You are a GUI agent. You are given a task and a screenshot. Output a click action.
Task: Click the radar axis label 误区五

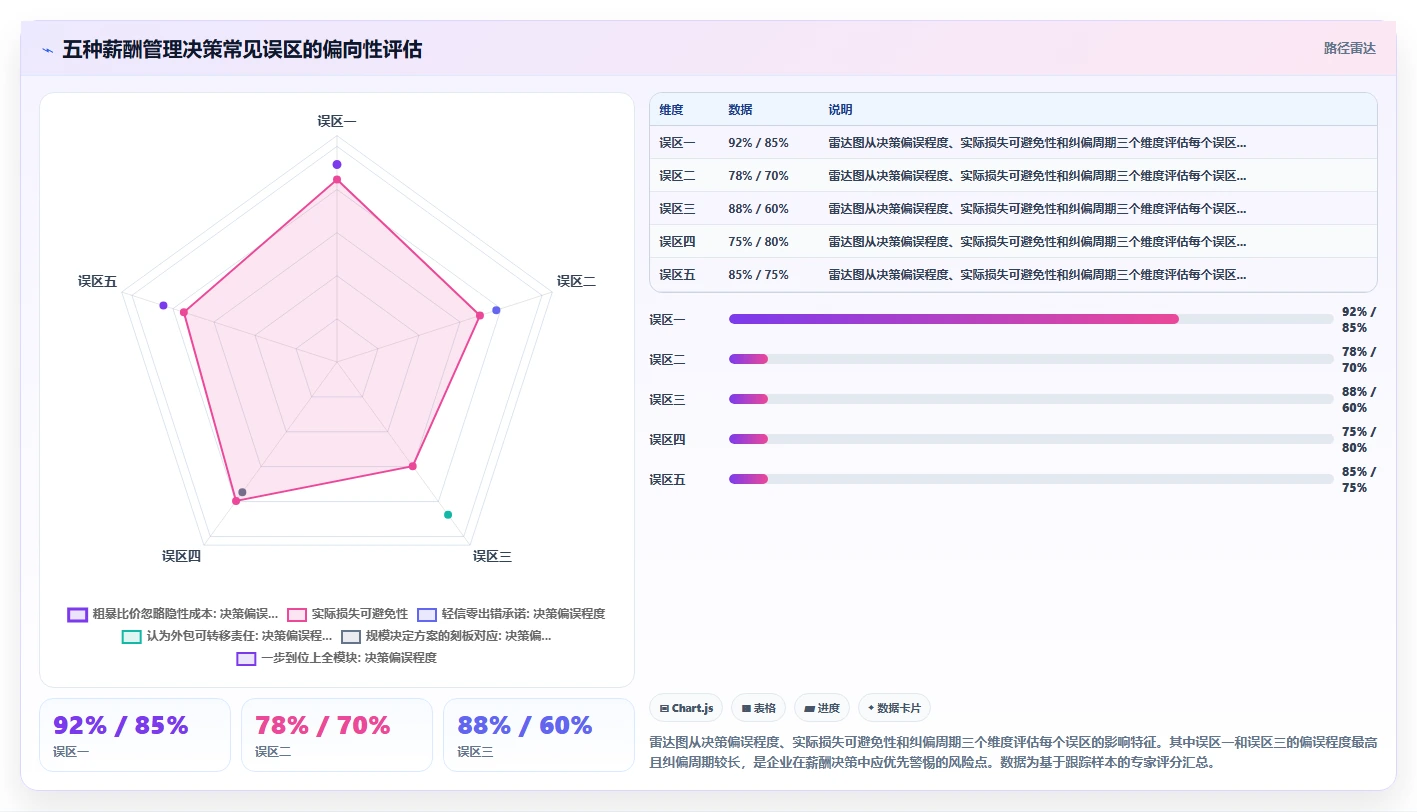(98, 282)
